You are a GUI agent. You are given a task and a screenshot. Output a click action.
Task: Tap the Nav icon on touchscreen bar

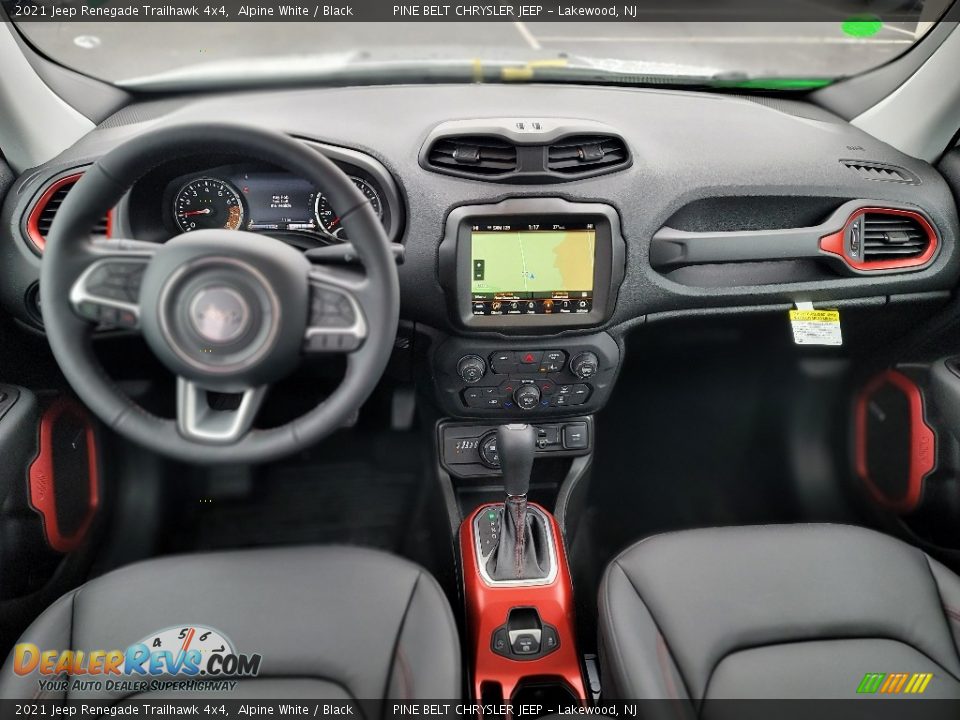tap(548, 306)
